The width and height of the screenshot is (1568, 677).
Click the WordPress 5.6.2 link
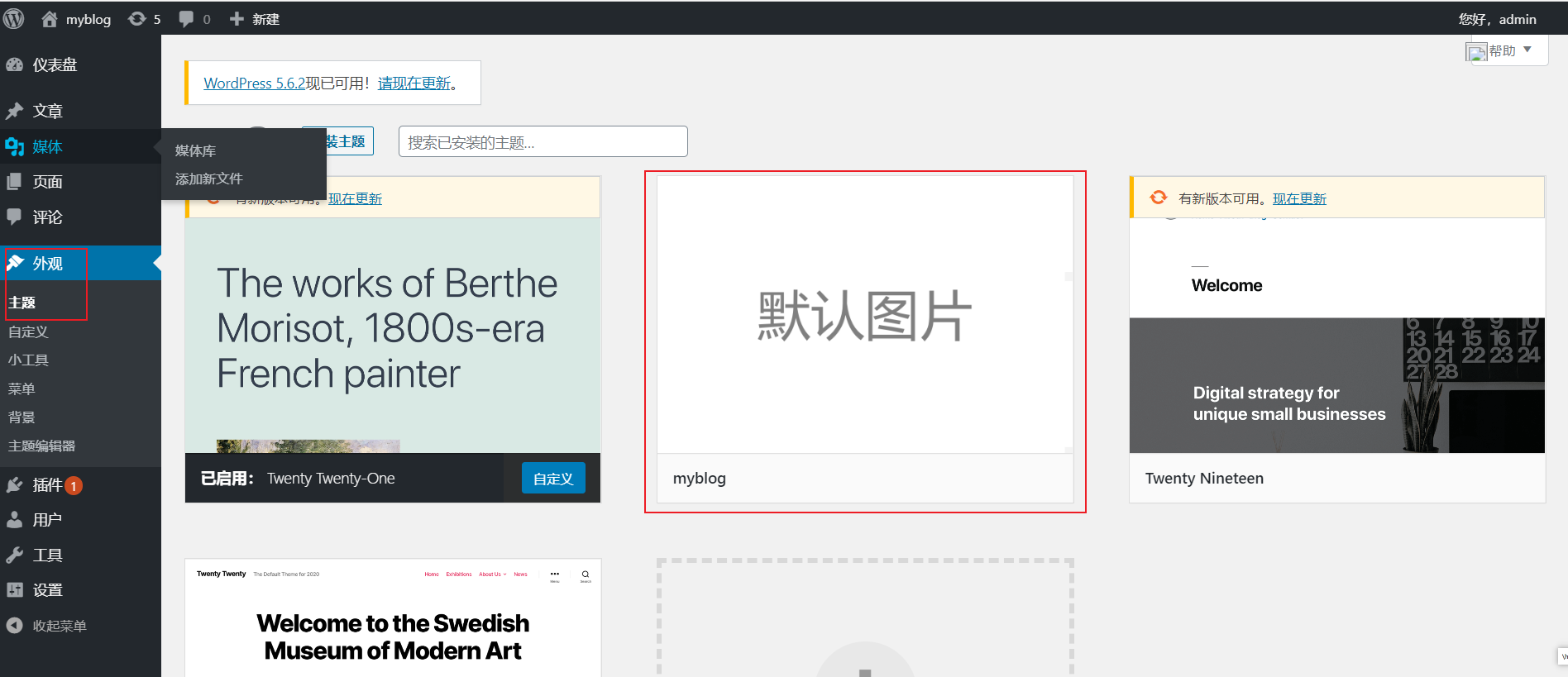pyautogui.click(x=255, y=83)
